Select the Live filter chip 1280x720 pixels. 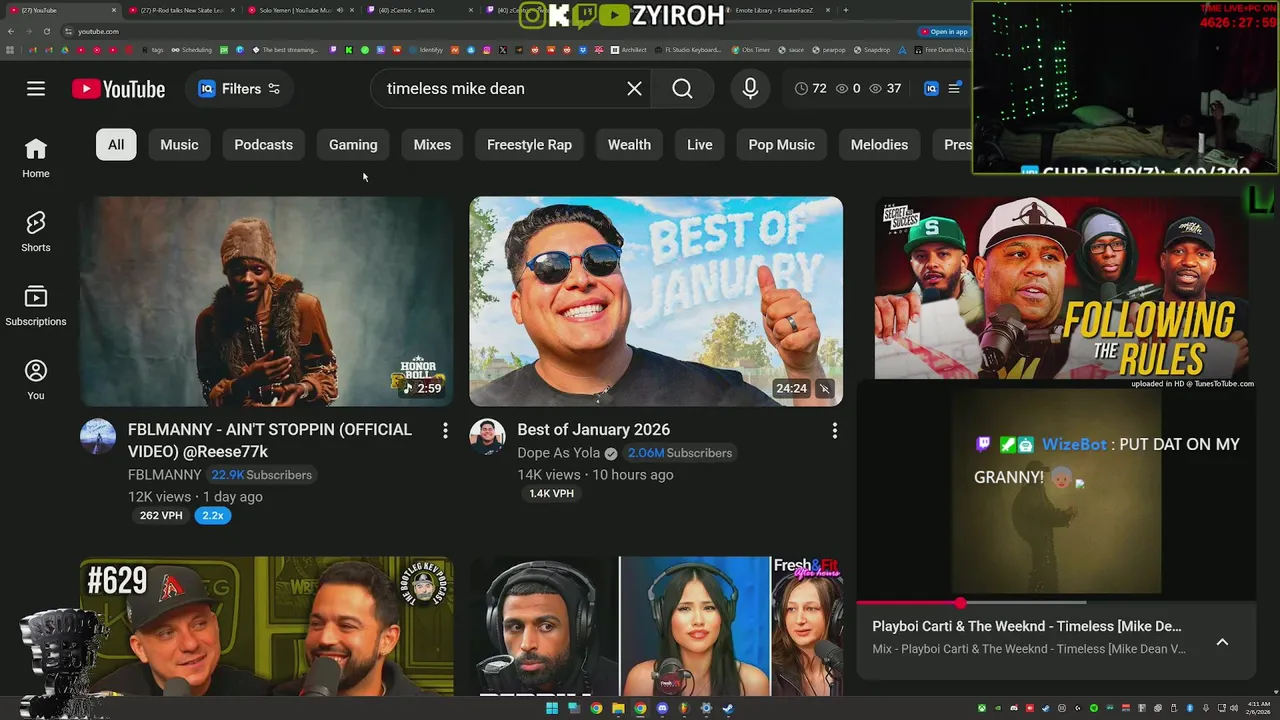pyautogui.click(x=699, y=145)
